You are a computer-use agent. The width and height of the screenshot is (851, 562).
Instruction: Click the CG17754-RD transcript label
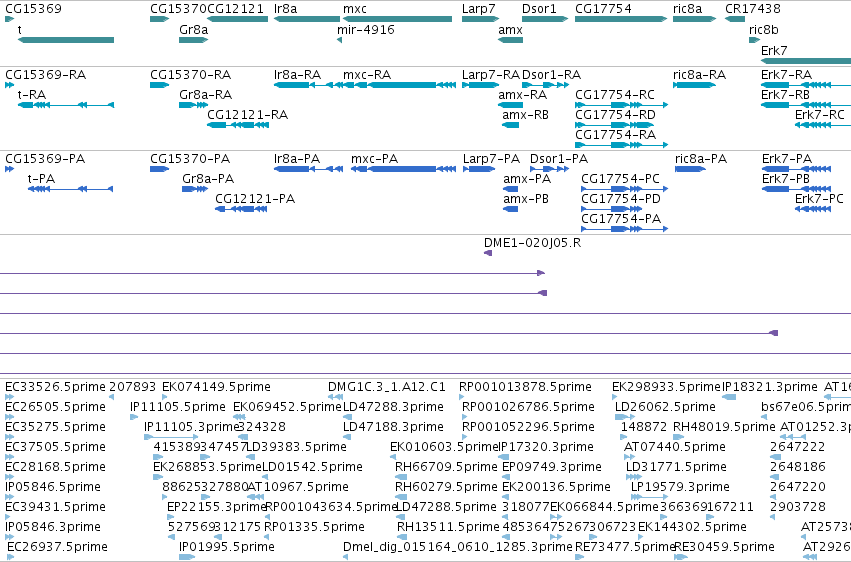[615, 114]
